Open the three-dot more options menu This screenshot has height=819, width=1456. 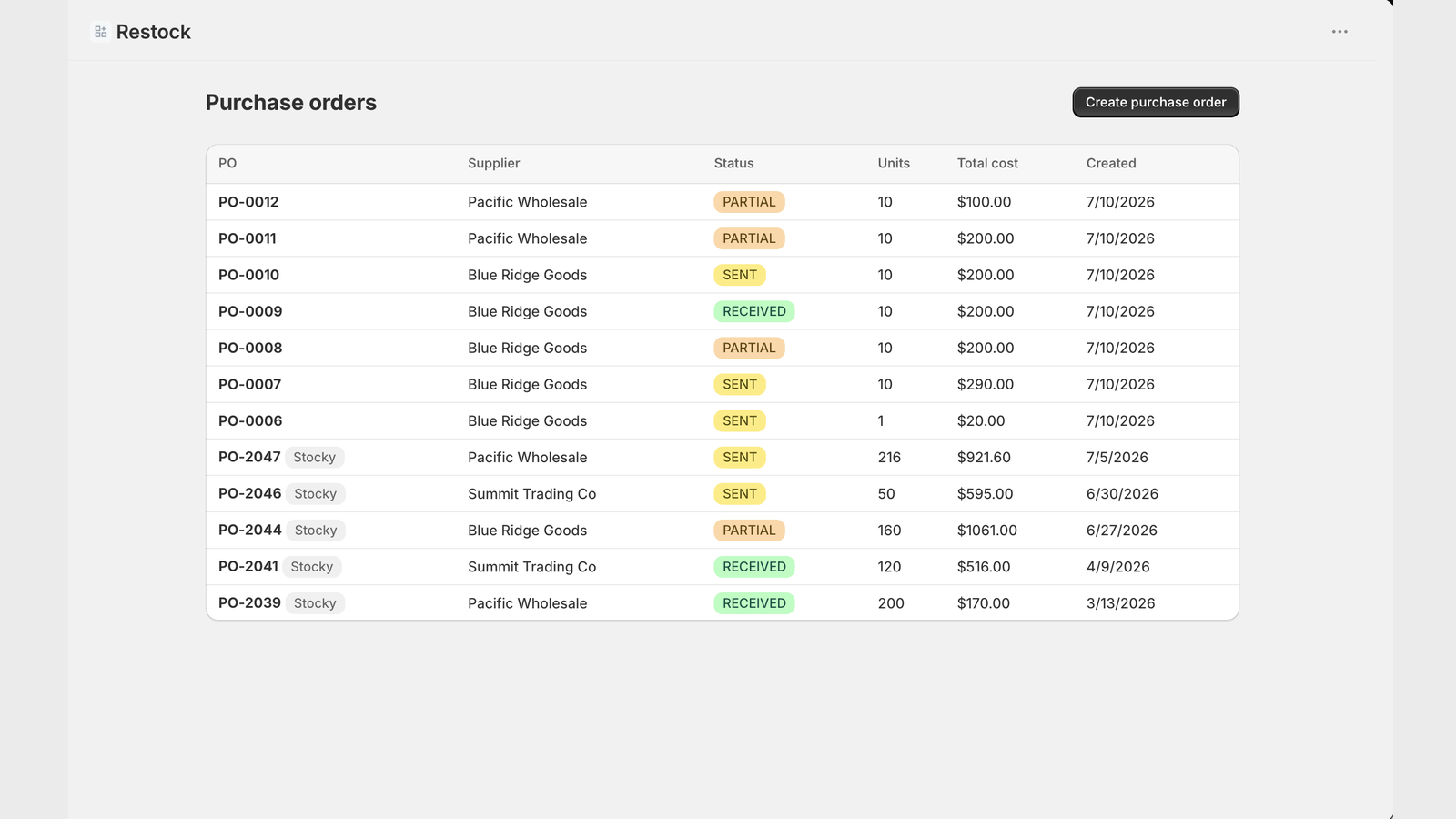pyautogui.click(x=1340, y=32)
